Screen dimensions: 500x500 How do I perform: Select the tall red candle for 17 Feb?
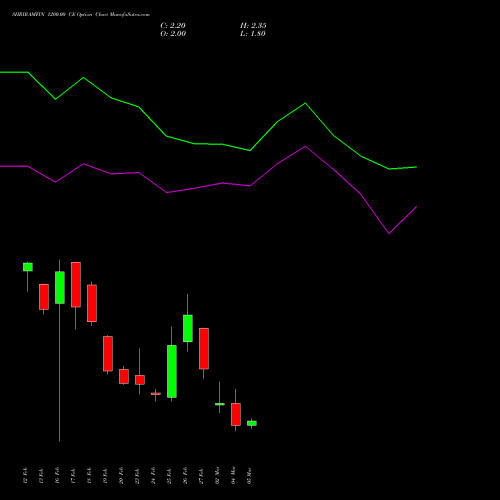coord(76,284)
